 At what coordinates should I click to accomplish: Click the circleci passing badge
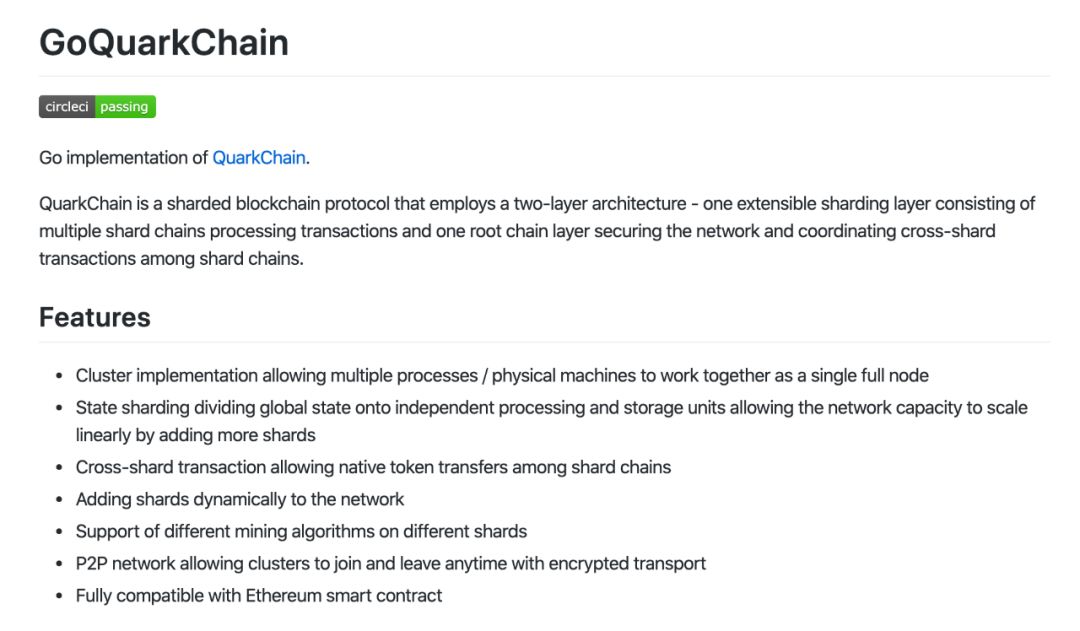pos(97,107)
